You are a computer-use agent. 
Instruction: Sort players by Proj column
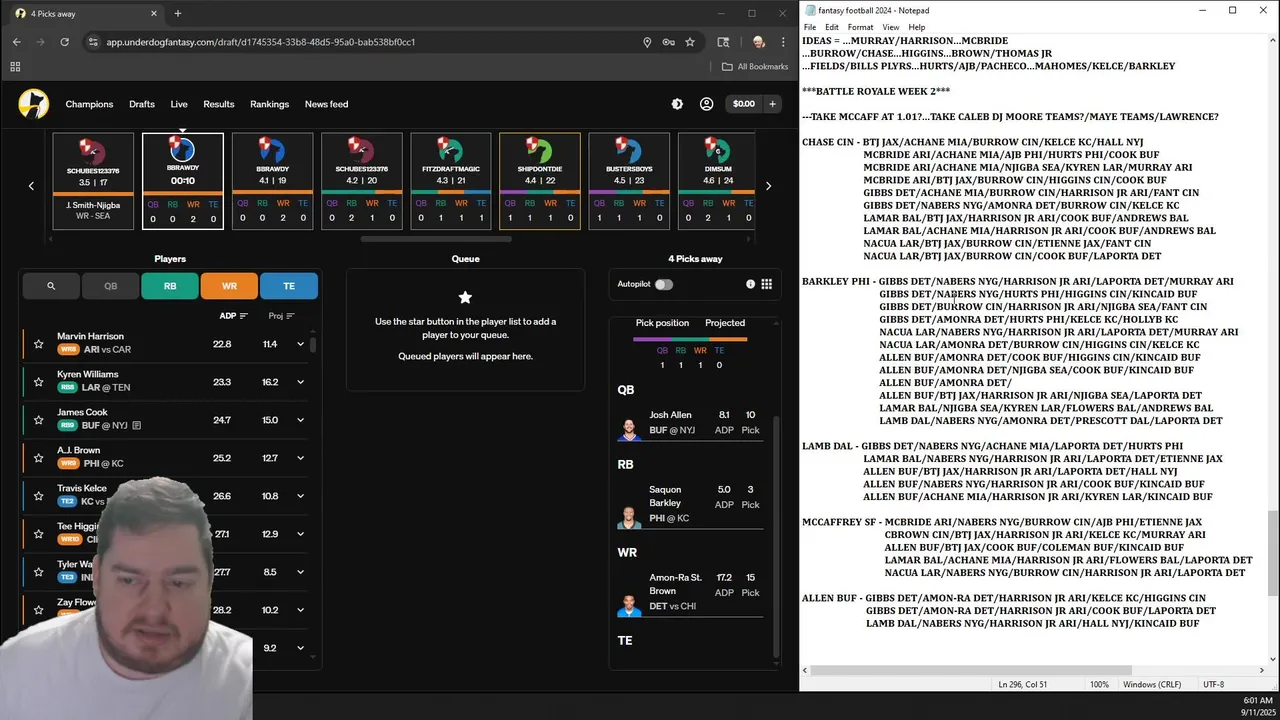pyautogui.click(x=281, y=316)
